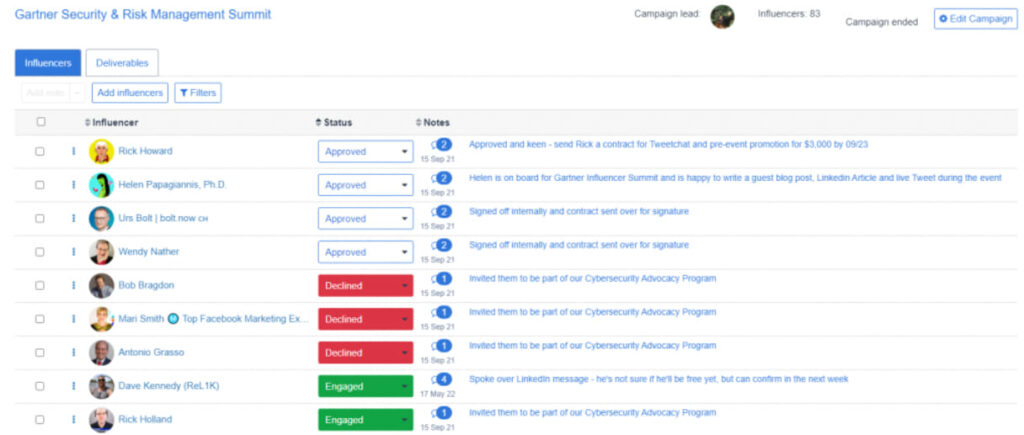Open Mari Smith's Declined status dropdown
Image resolution: width=1024 pixels, height=435 pixels.
point(366,319)
